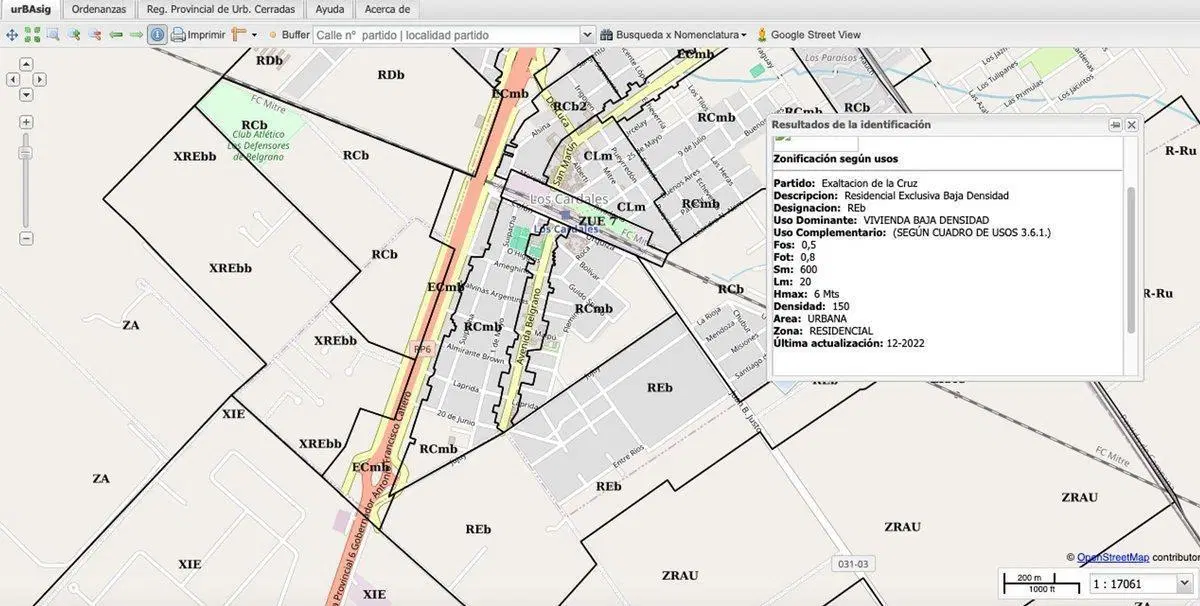The height and width of the screenshot is (606, 1200).
Task: Switch to the urBAsig tab
Action: coord(30,9)
